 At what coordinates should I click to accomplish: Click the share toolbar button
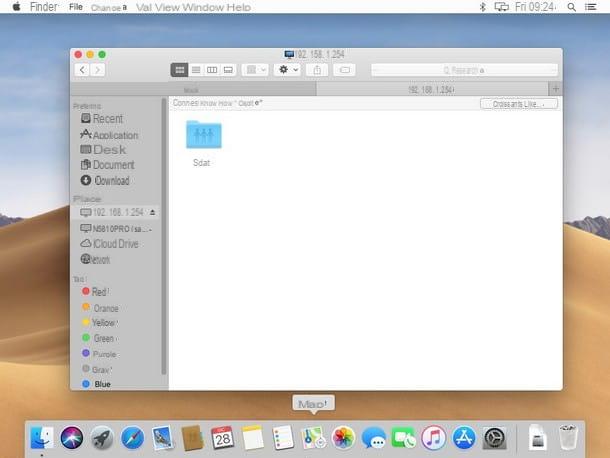pyautogui.click(x=317, y=70)
